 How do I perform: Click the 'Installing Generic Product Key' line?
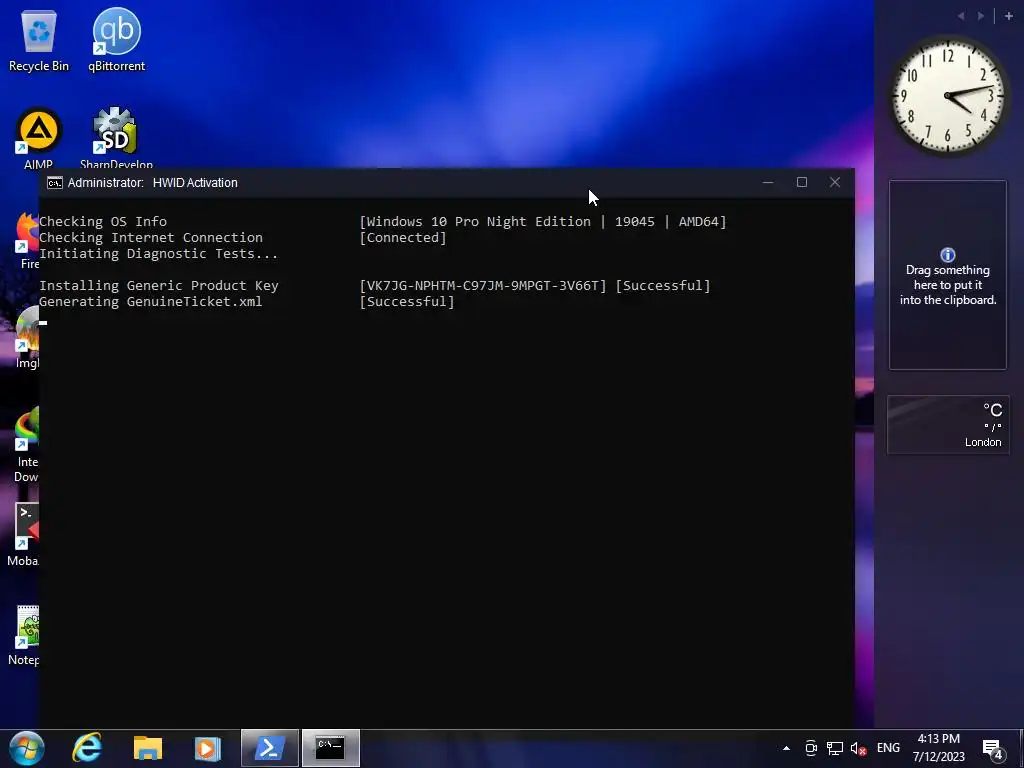tap(159, 285)
